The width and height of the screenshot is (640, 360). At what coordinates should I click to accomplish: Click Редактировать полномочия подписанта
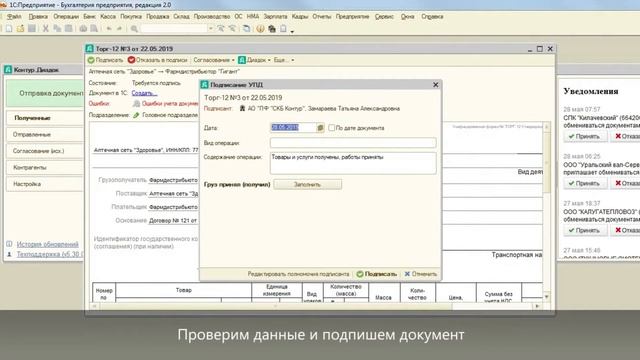point(298,274)
